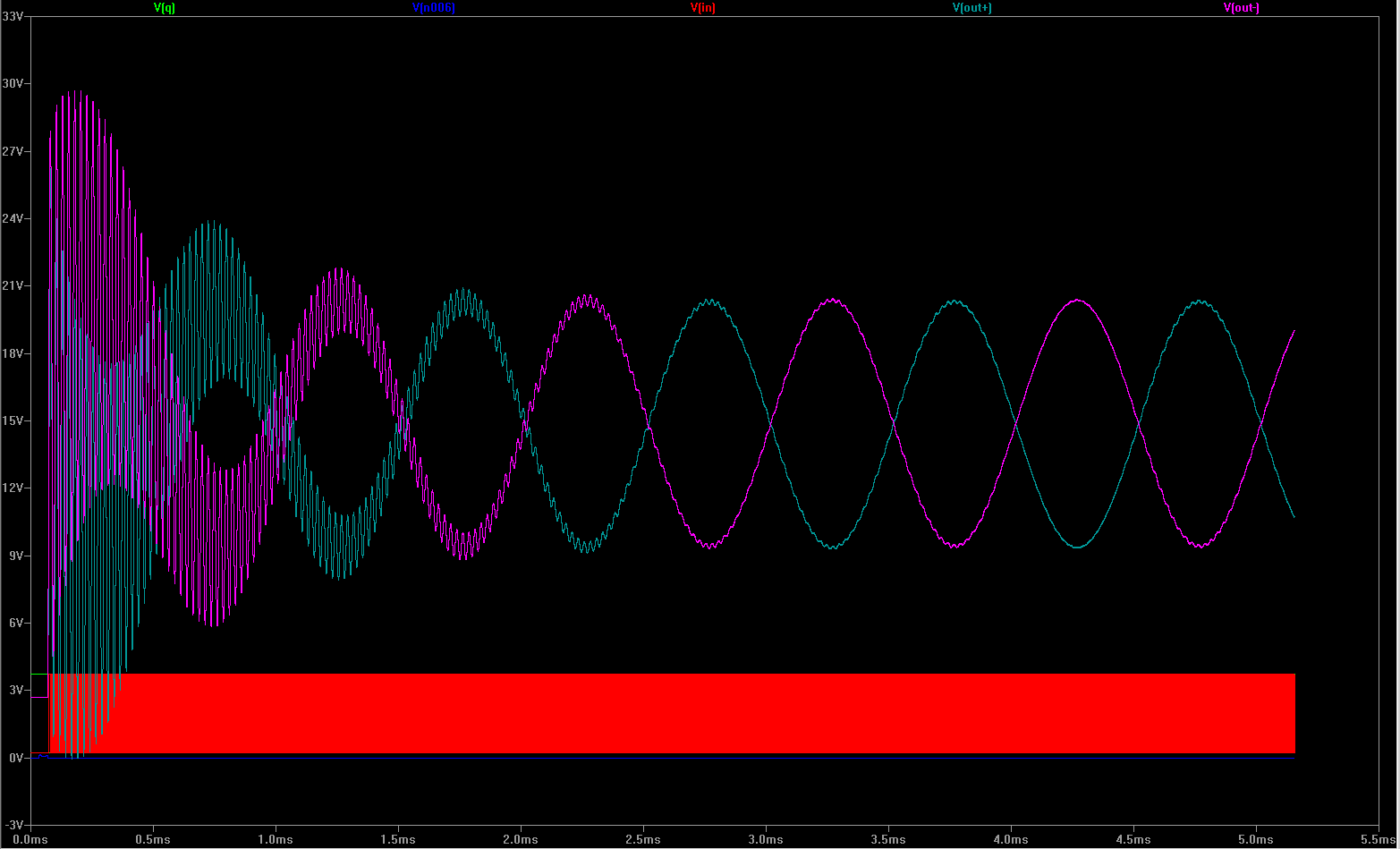Click the 5.5ms time axis label
Screen dimensions: 1400x849
(x=1379, y=840)
